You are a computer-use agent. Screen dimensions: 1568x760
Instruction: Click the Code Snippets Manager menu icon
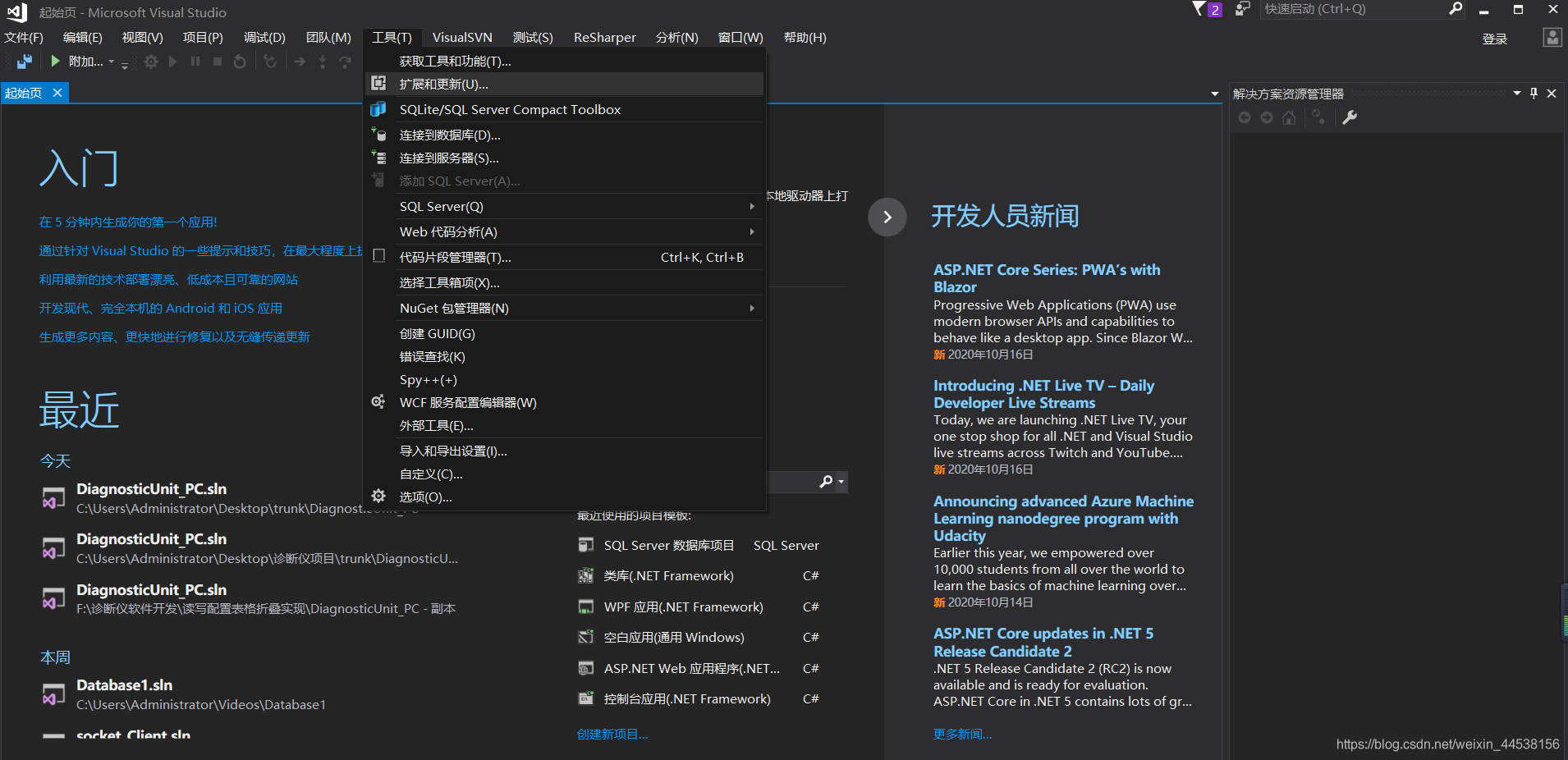point(378,256)
